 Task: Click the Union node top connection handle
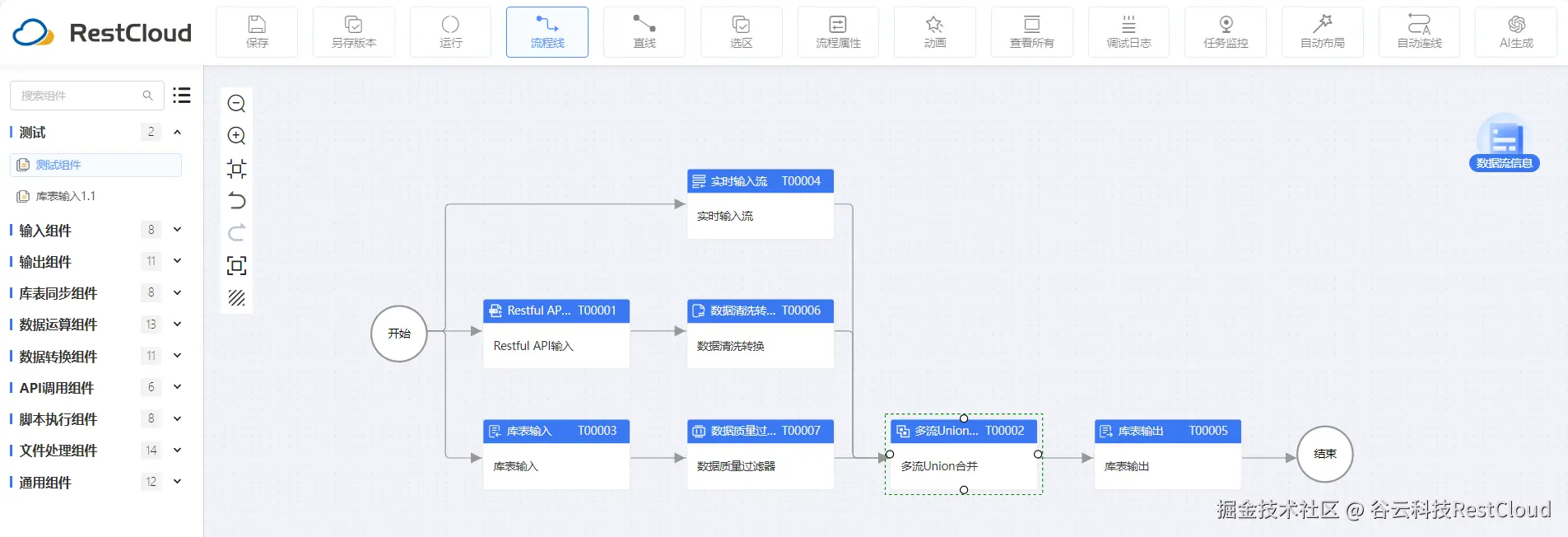(964, 418)
